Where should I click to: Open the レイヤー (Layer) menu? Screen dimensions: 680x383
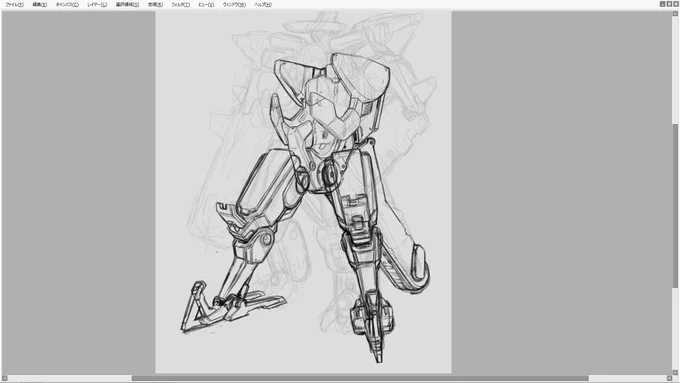click(97, 5)
